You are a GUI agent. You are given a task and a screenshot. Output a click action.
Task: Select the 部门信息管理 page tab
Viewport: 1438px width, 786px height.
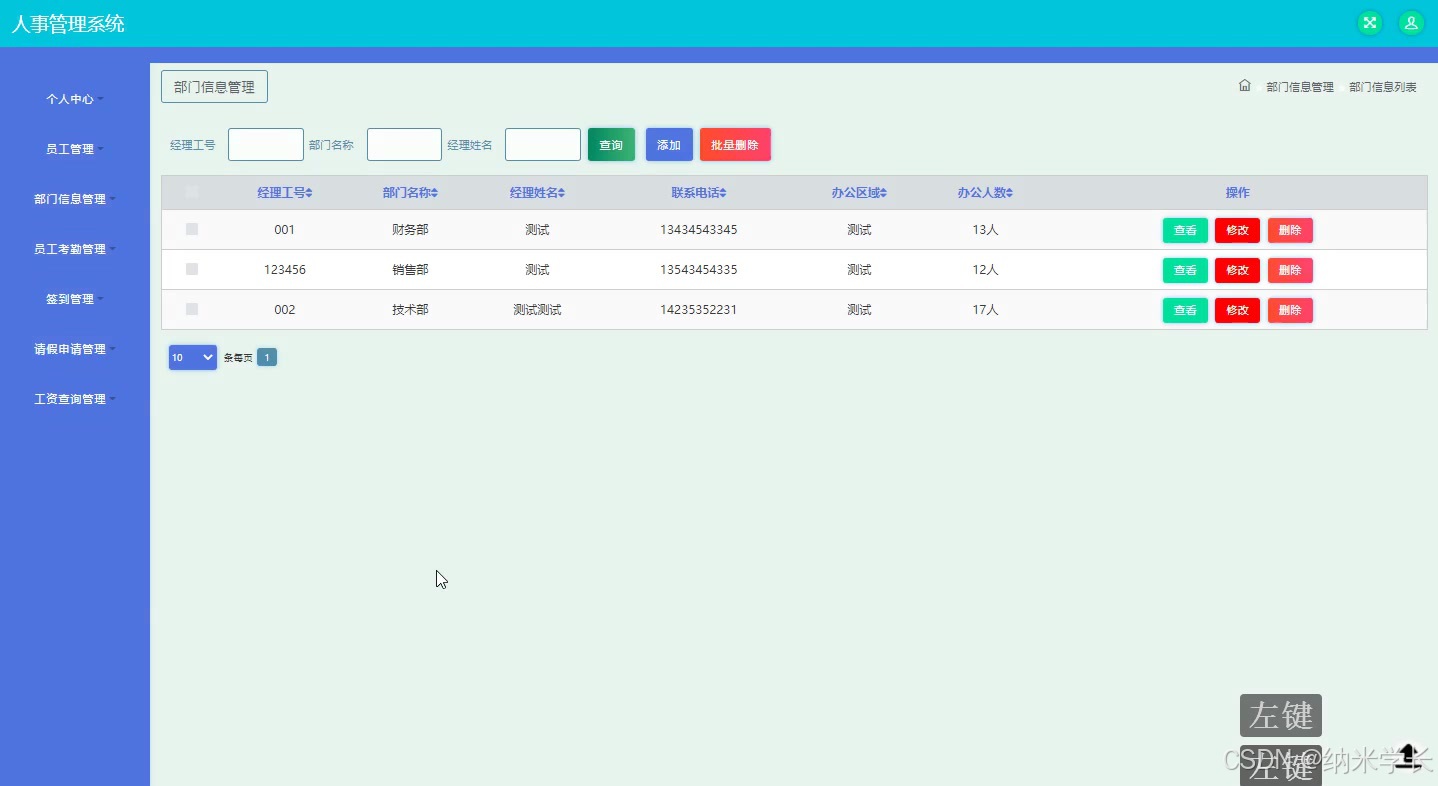214,87
